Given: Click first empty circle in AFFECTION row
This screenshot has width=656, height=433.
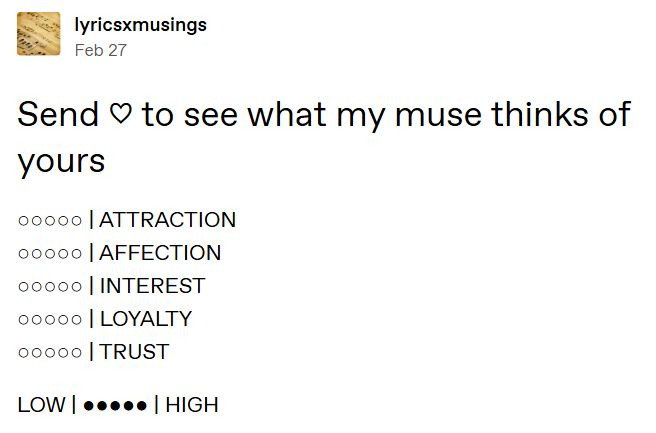Looking at the screenshot, I should click(x=23, y=254).
